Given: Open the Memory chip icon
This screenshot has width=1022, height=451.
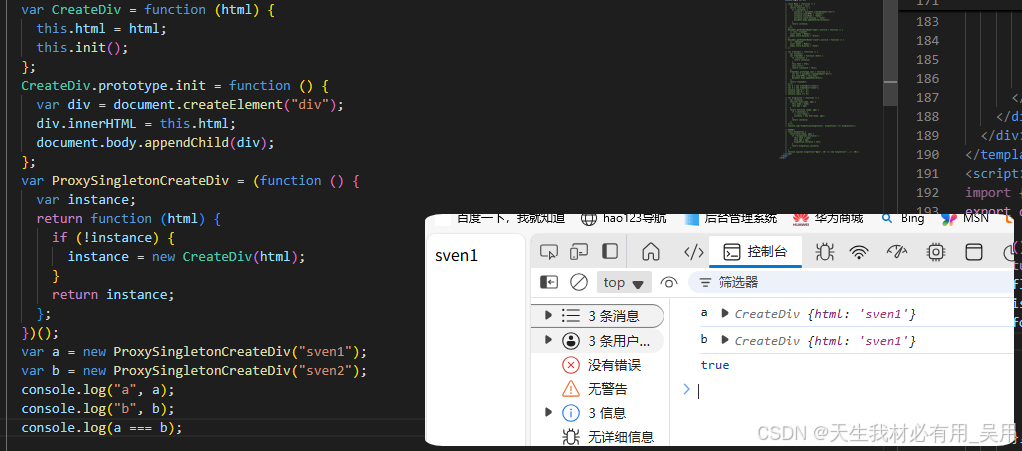Looking at the screenshot, I should [936, 252].
